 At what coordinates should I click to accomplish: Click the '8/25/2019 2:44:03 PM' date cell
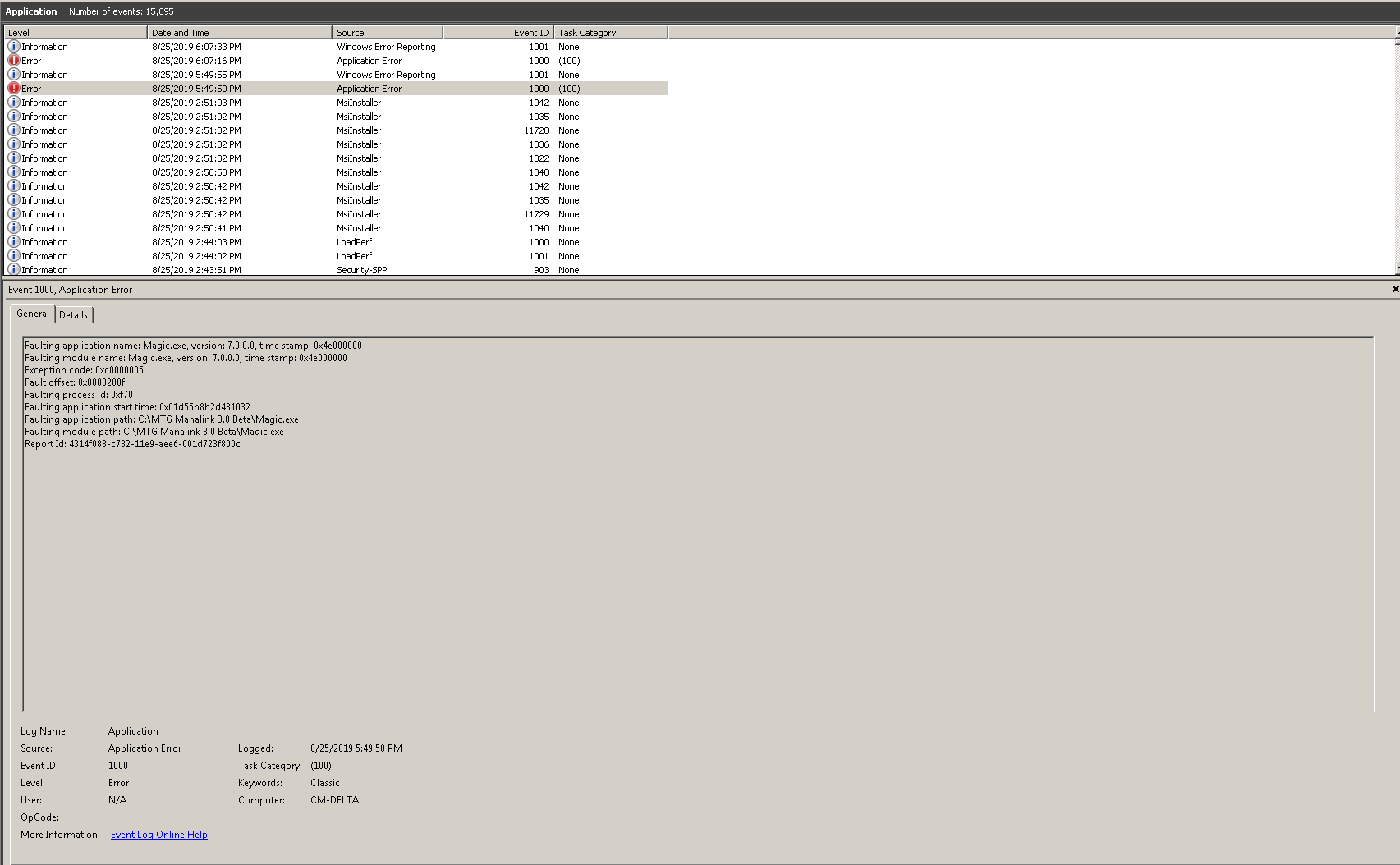point(196,242)
